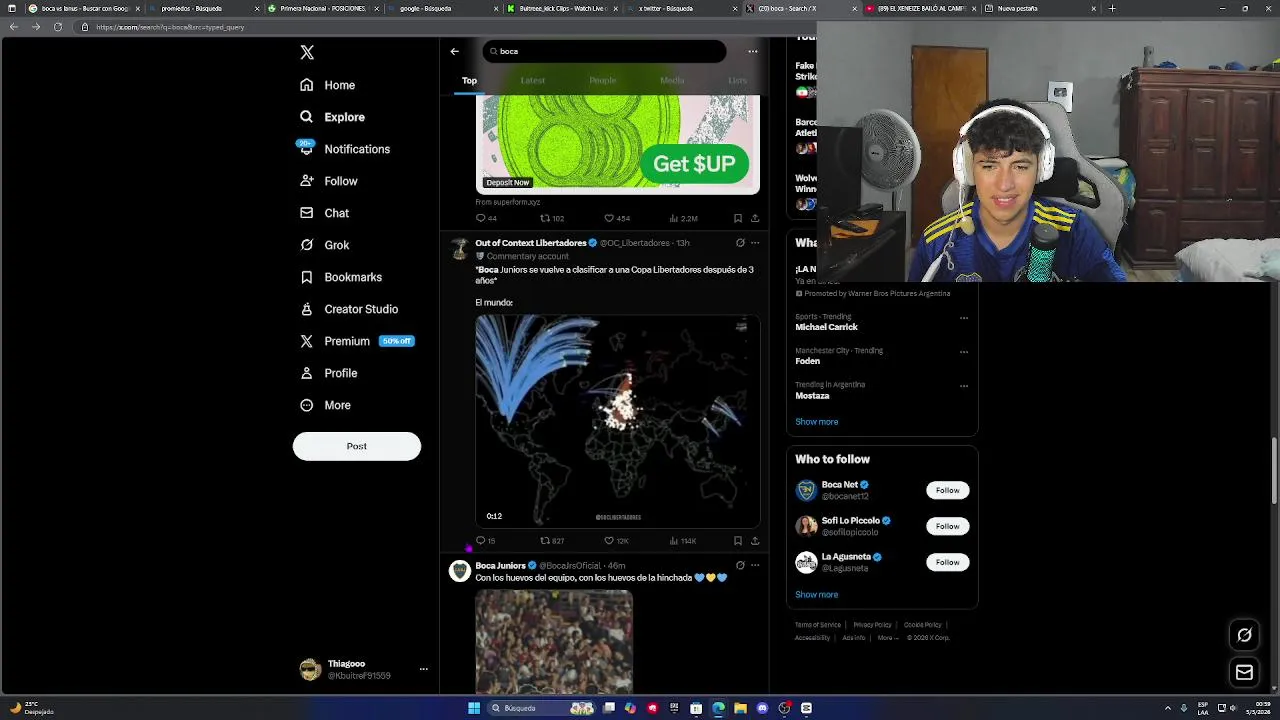Screen dimensions: 1280x720
Task: Open the Explore page
Action: tap(333, 117)
